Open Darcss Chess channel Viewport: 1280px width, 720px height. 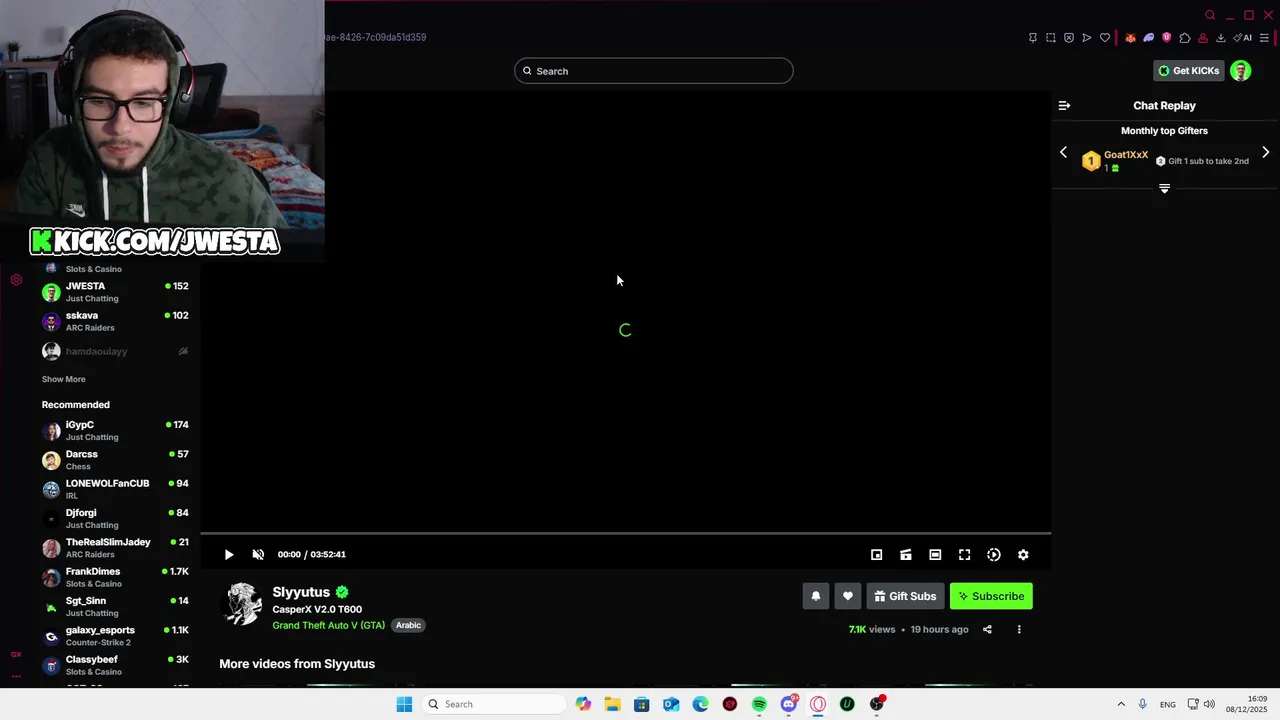tap(115, 460)
